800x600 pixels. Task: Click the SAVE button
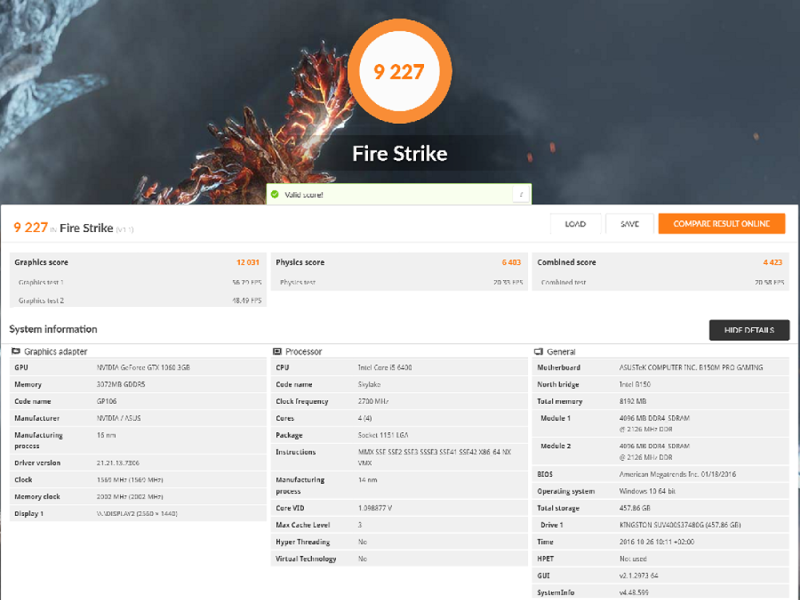[630, 224]
